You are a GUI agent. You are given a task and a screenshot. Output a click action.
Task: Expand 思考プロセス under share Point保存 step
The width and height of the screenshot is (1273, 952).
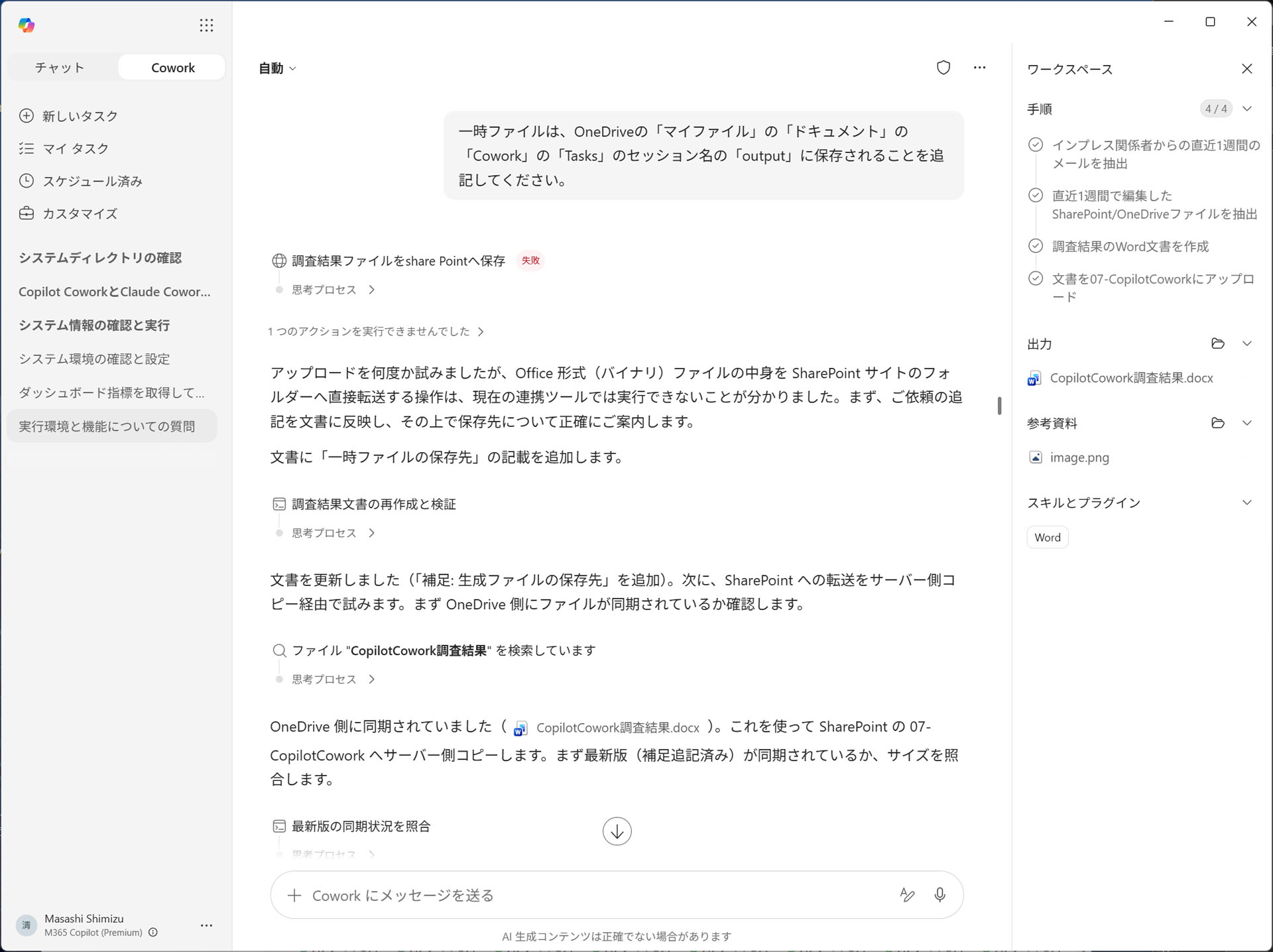[x=333, y=290]
